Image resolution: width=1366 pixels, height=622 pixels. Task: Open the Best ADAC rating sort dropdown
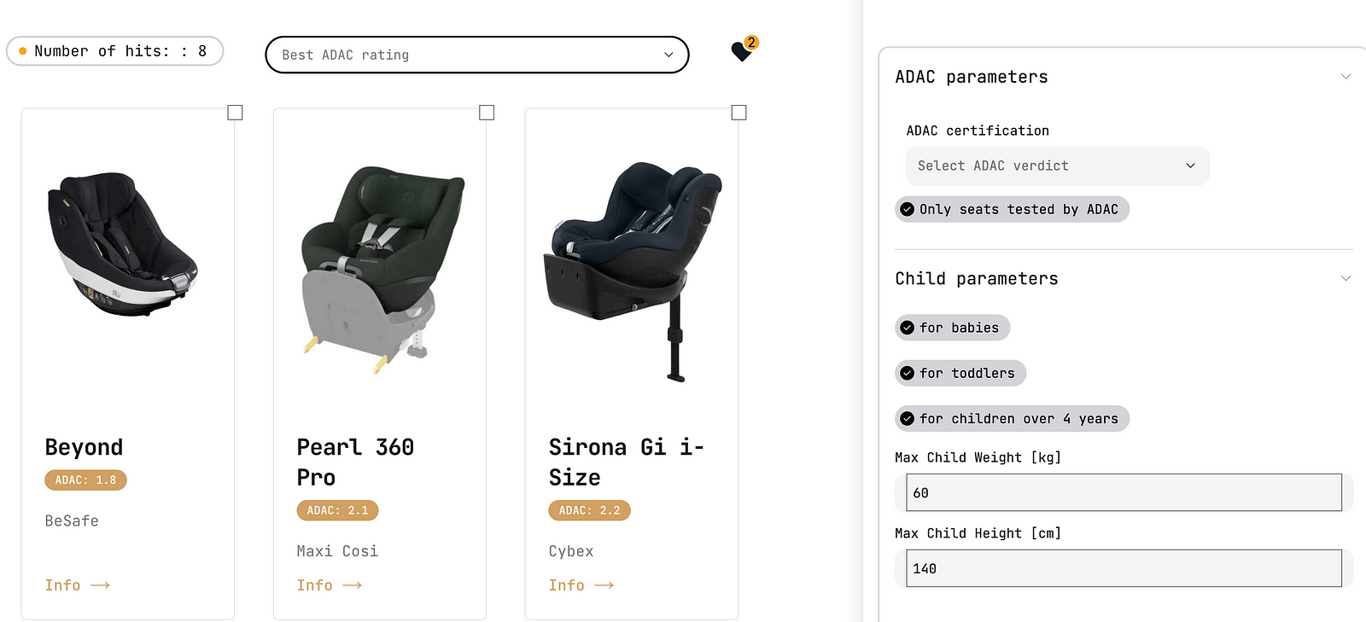[x=477, y=55]
